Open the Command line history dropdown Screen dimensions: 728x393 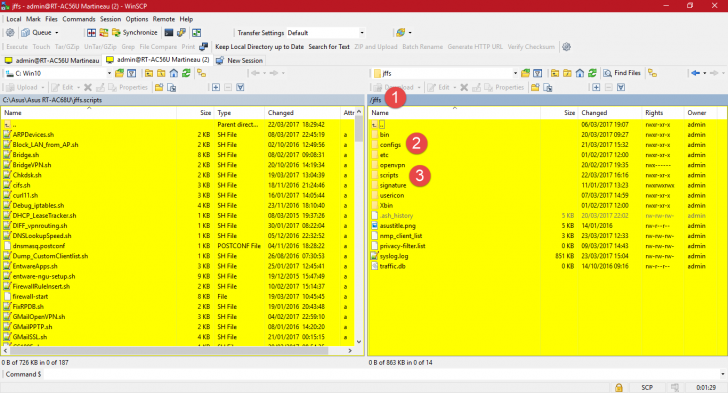(x=722, y=374)
